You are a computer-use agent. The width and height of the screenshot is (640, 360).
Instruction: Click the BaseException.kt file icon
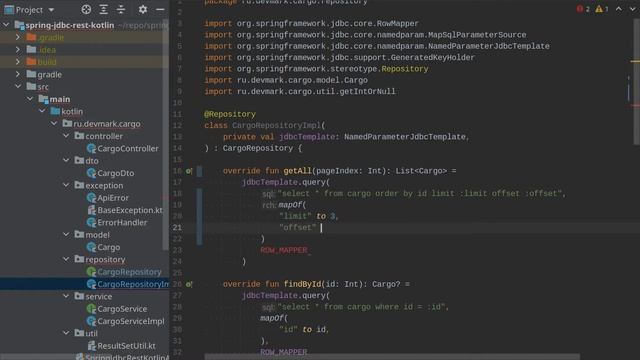(91, 210)
